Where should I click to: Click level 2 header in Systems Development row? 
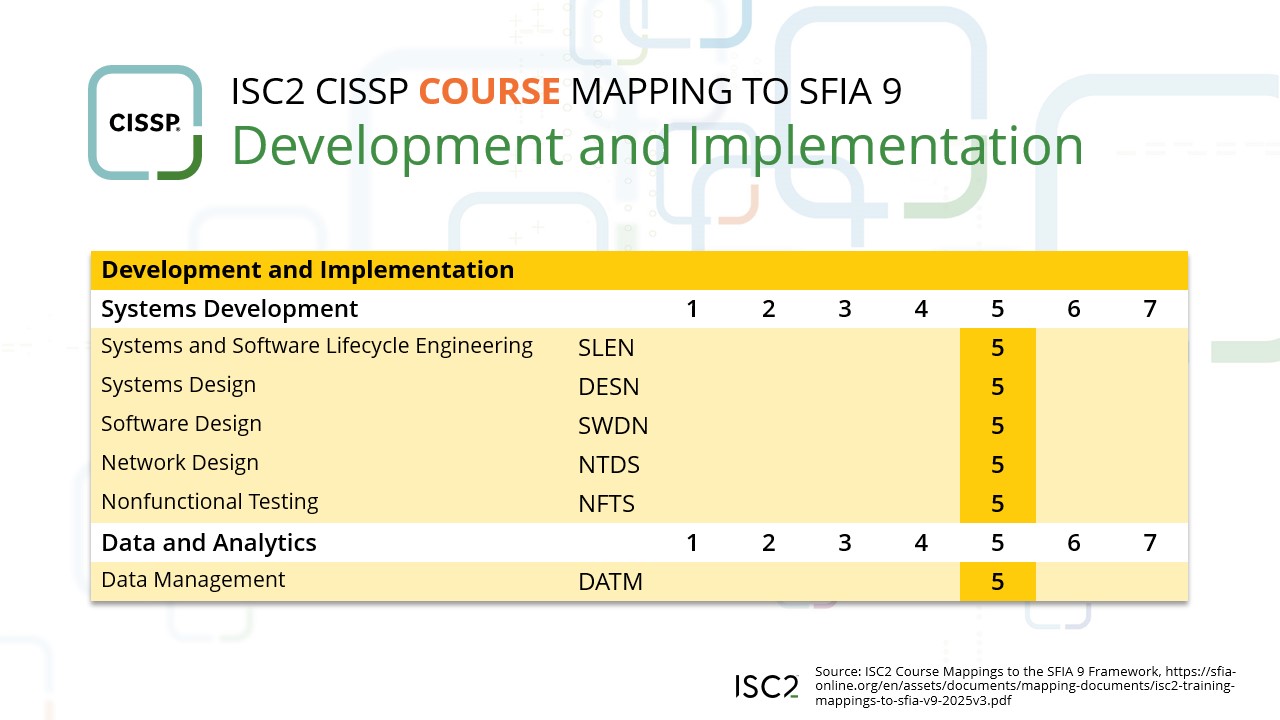[x=768, y=309]
